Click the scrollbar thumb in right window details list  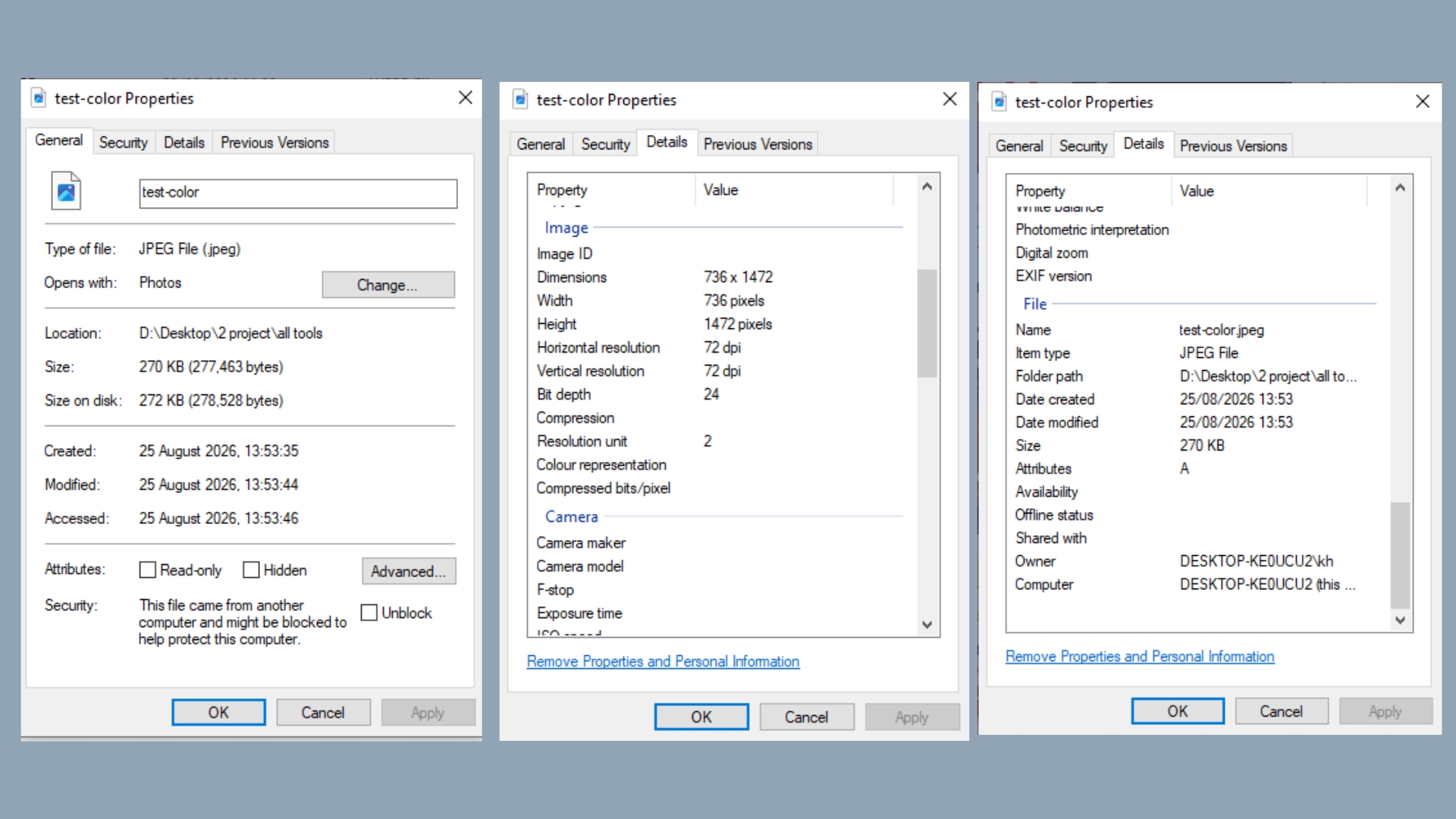tap(1400, 555)
